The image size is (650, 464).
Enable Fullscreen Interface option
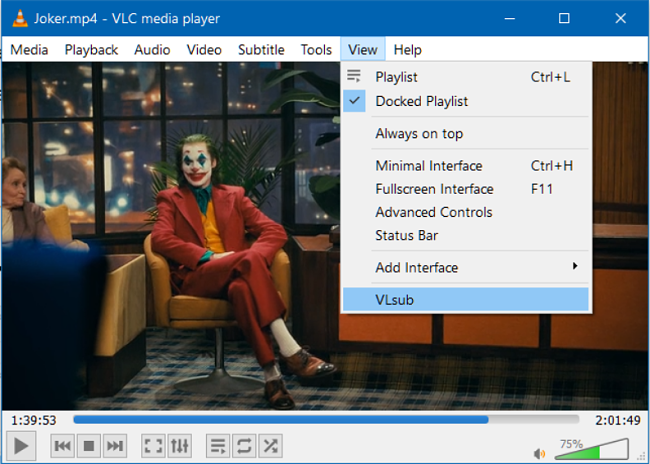point(466,189)
